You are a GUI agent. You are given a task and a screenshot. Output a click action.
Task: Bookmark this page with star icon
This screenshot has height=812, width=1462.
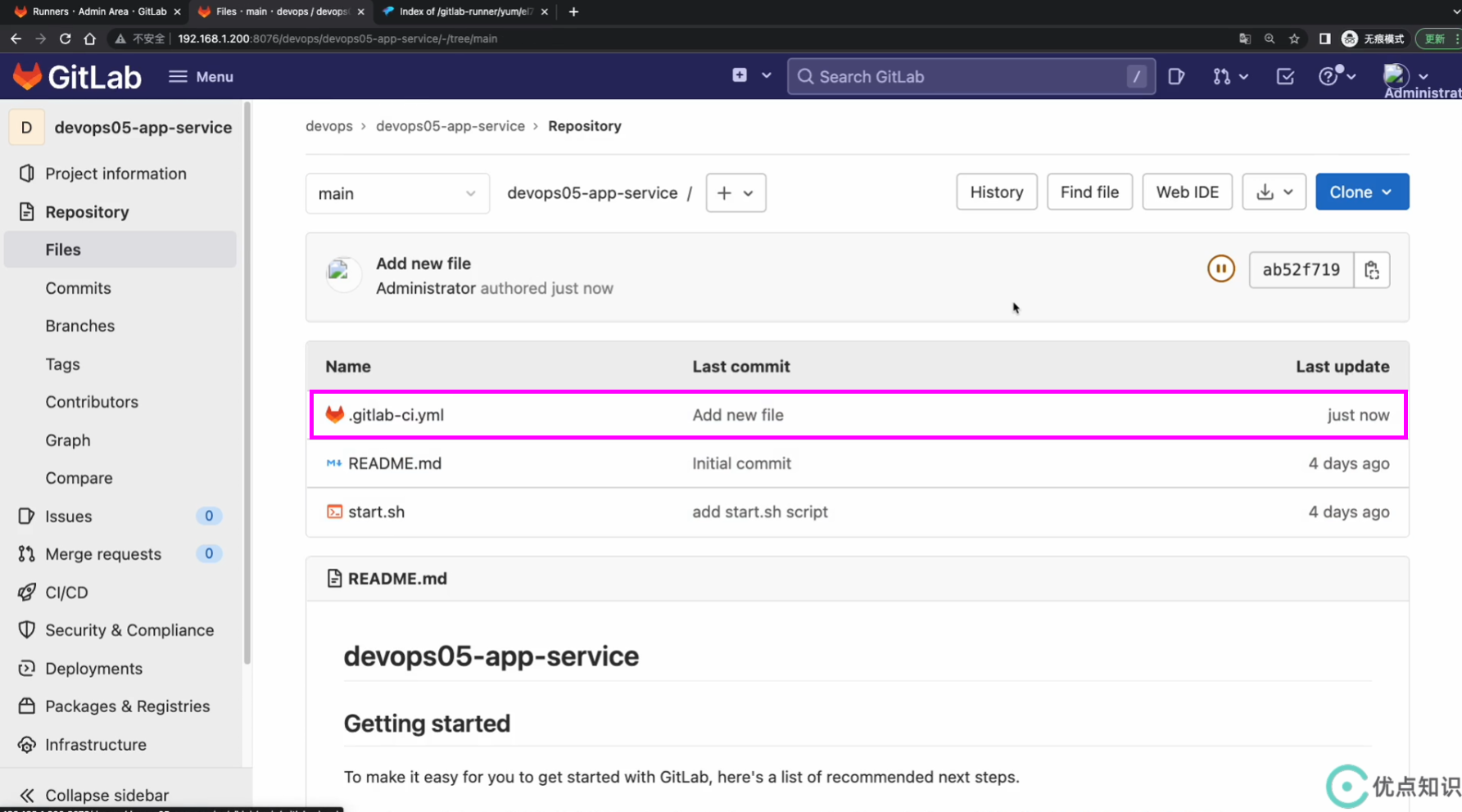point(1294,38)
